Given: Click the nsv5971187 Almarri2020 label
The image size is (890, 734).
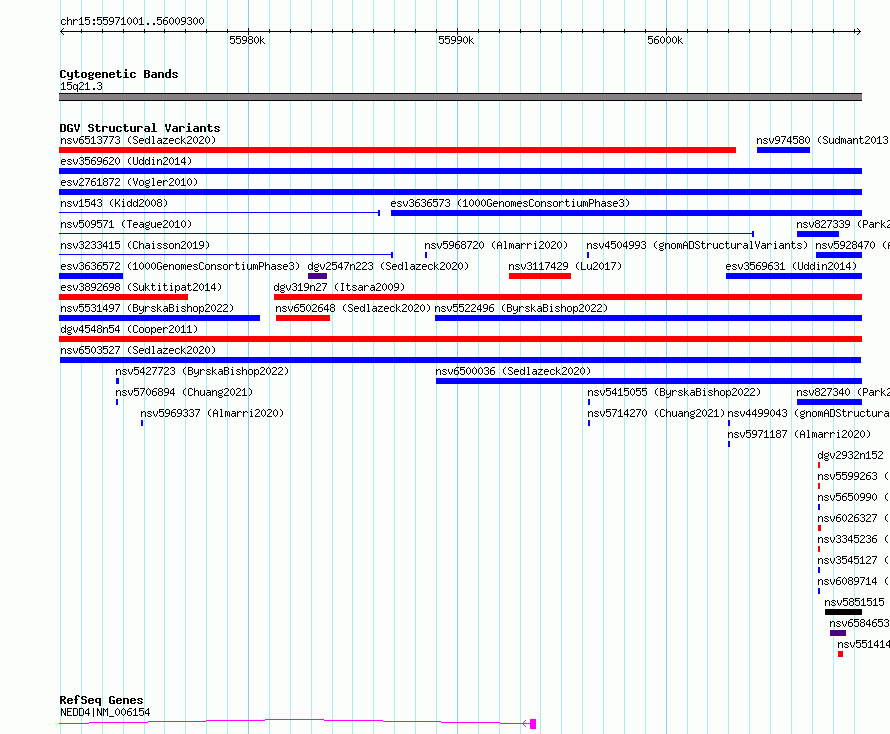Looking at the screenshot, I should pyautogui.click(x=799, y=434).
